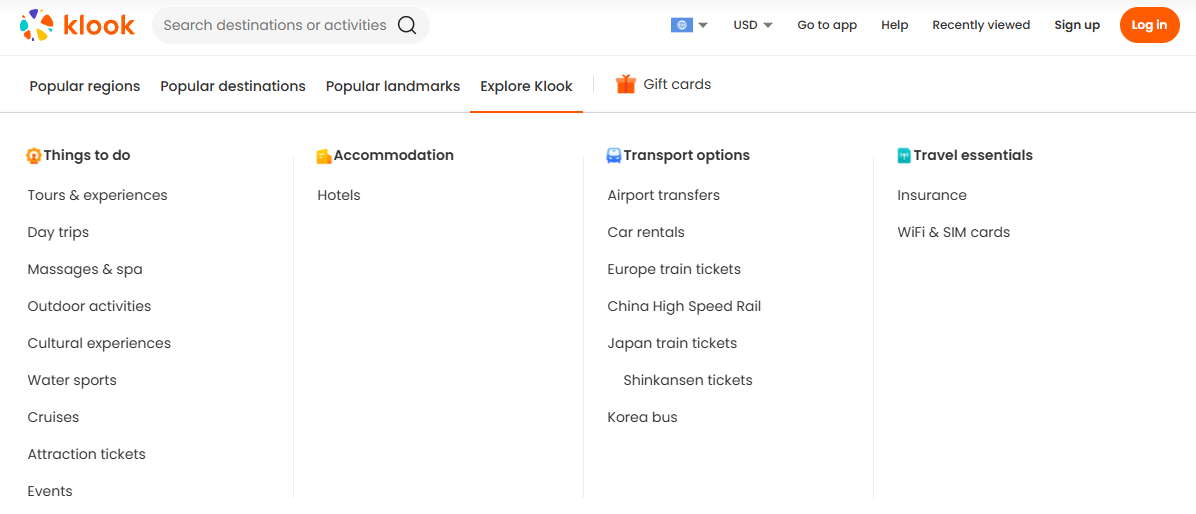
Task: View the Recently viewed items
Action: (981, 25)
